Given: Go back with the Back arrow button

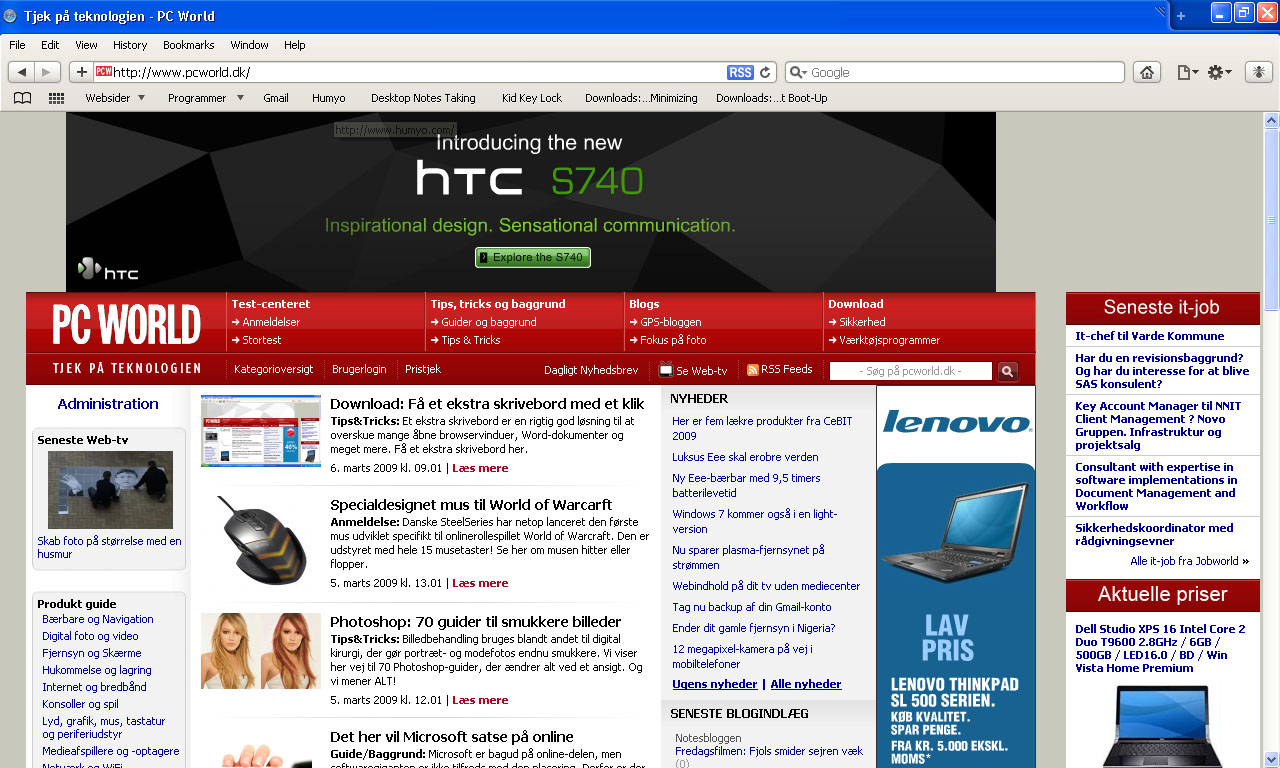Looking at the screenshot, I should (21, 72).
